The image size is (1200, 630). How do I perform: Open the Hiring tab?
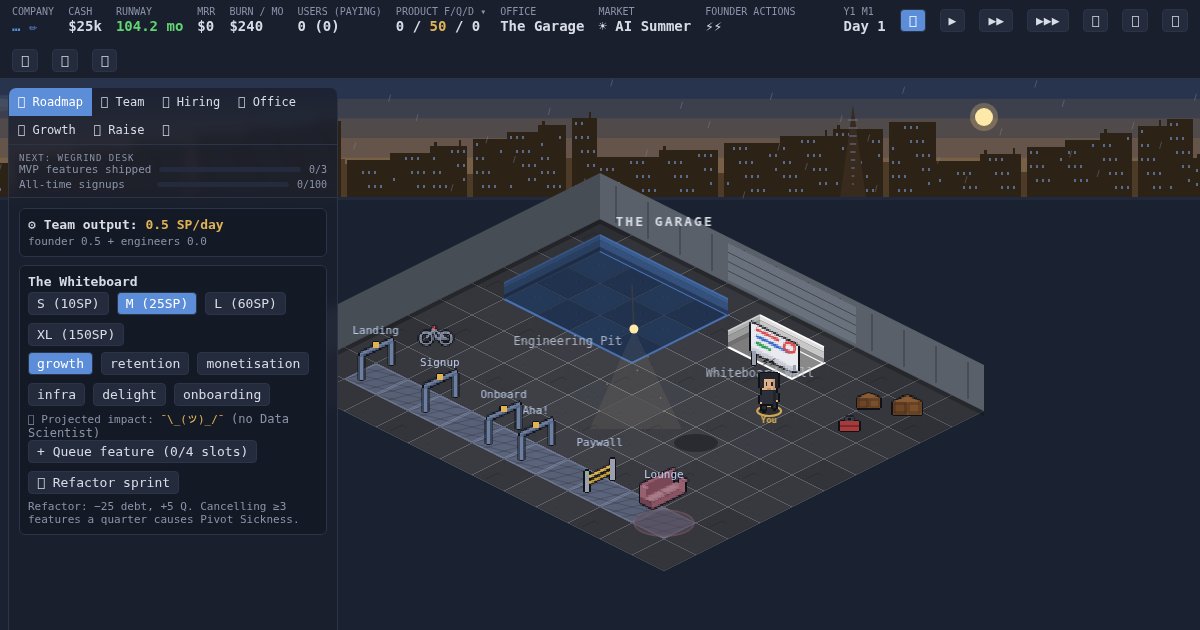(x=191, y=102)
